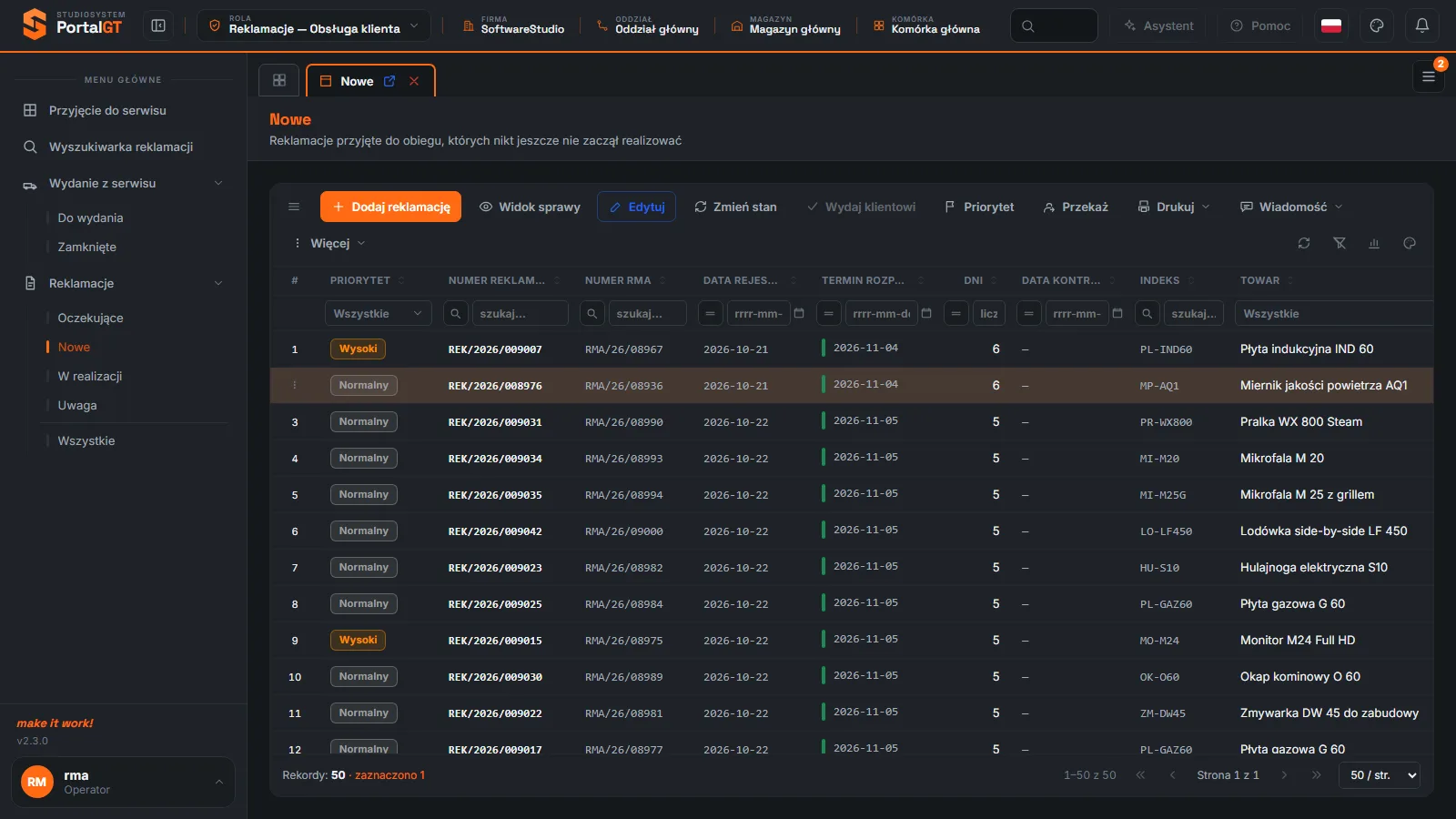Viewport: 1456px width, 819px height.
Task: Collapse Wydanie z serwisu section
Action: point(218,183)
